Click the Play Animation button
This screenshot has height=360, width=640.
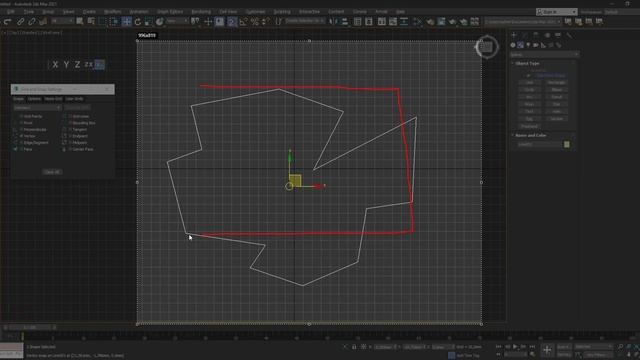[515, 347]
